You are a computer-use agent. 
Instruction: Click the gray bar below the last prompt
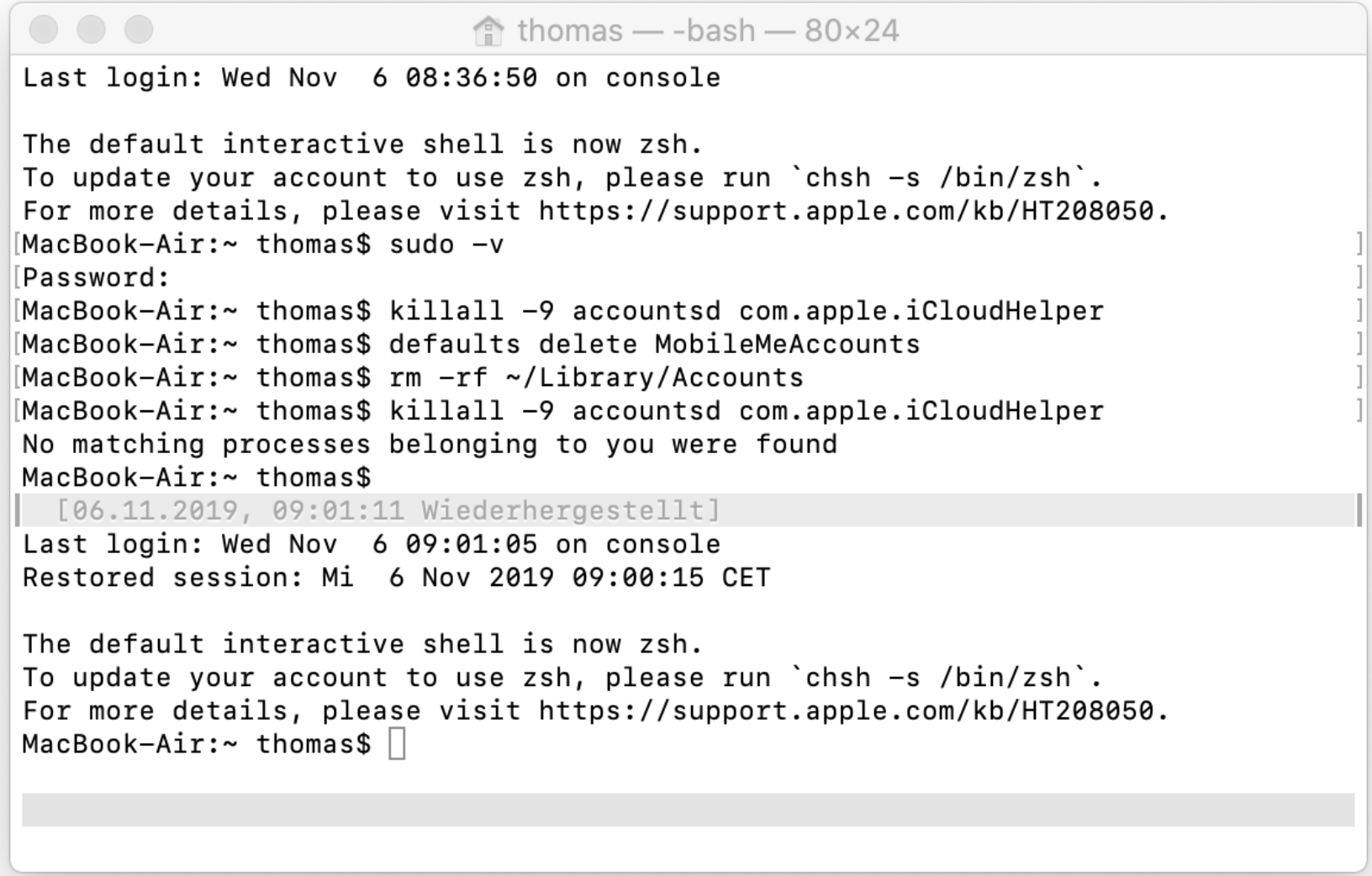click(x=688, y=810)
